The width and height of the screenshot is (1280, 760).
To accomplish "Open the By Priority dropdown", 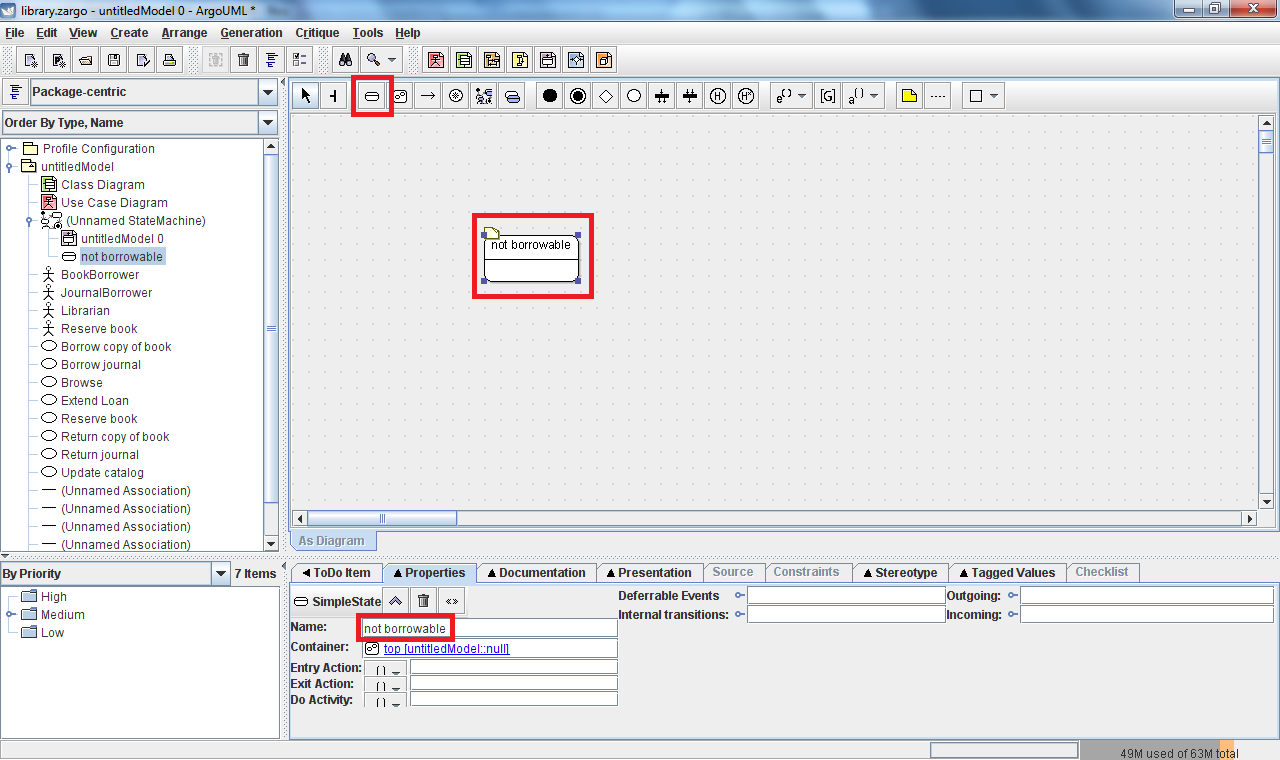I will 221,574.
